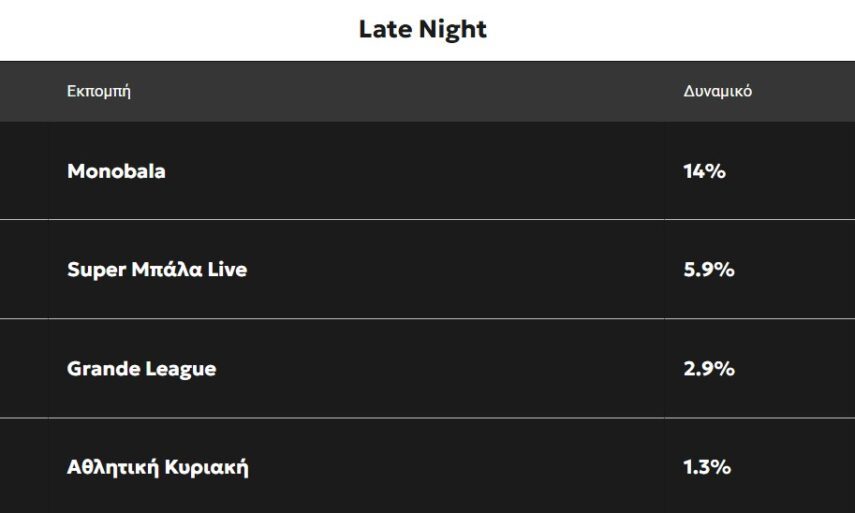The image size is (855, 513).
Task: Open the 'Αθλητική Κυριακή' entry
Action: point(157,467)
